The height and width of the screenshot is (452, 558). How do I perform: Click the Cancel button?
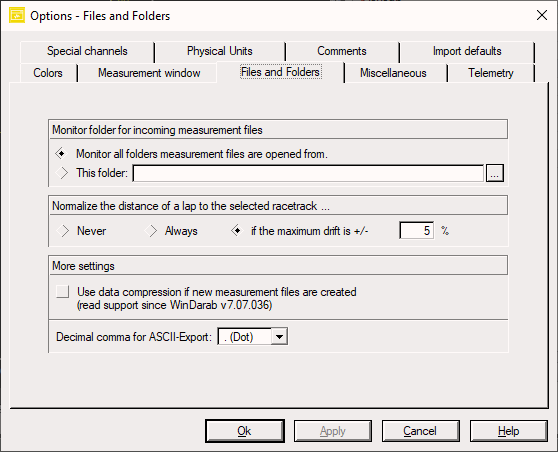[x=420, y=431]
